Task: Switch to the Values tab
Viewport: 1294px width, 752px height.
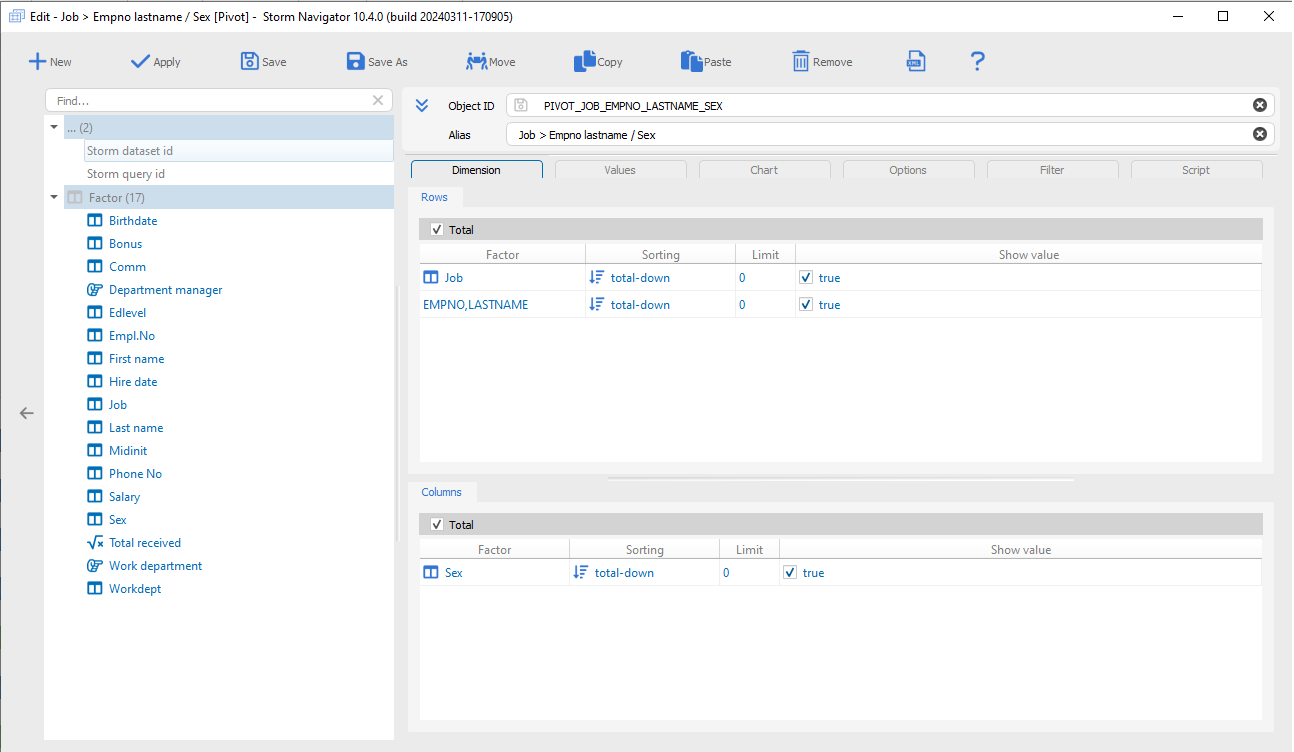Action: pos(620,170)
